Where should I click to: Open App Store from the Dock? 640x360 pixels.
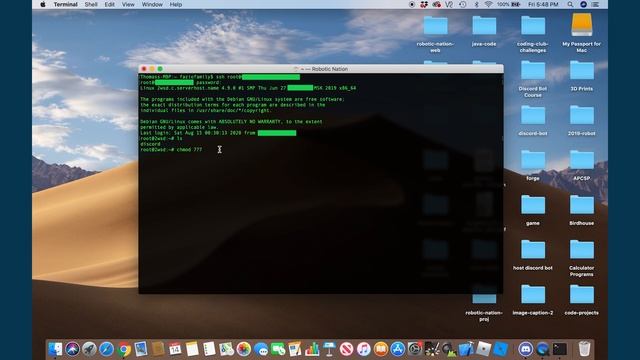pyautogui.click(x=398, y=349)
